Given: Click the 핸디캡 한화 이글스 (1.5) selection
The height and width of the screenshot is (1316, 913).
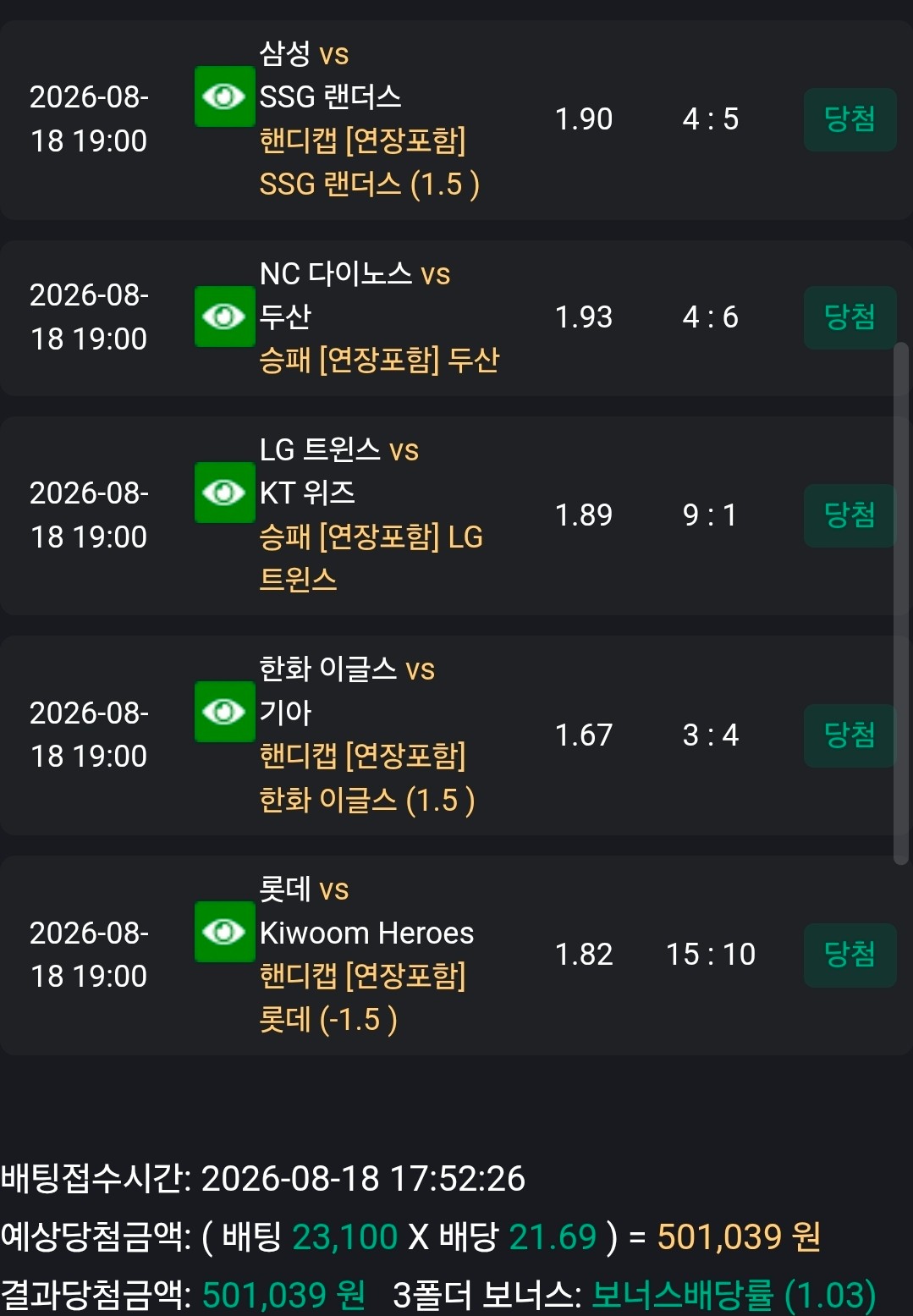Looking at the screenshot, I should pyautogui.click(x=367, y=778).
